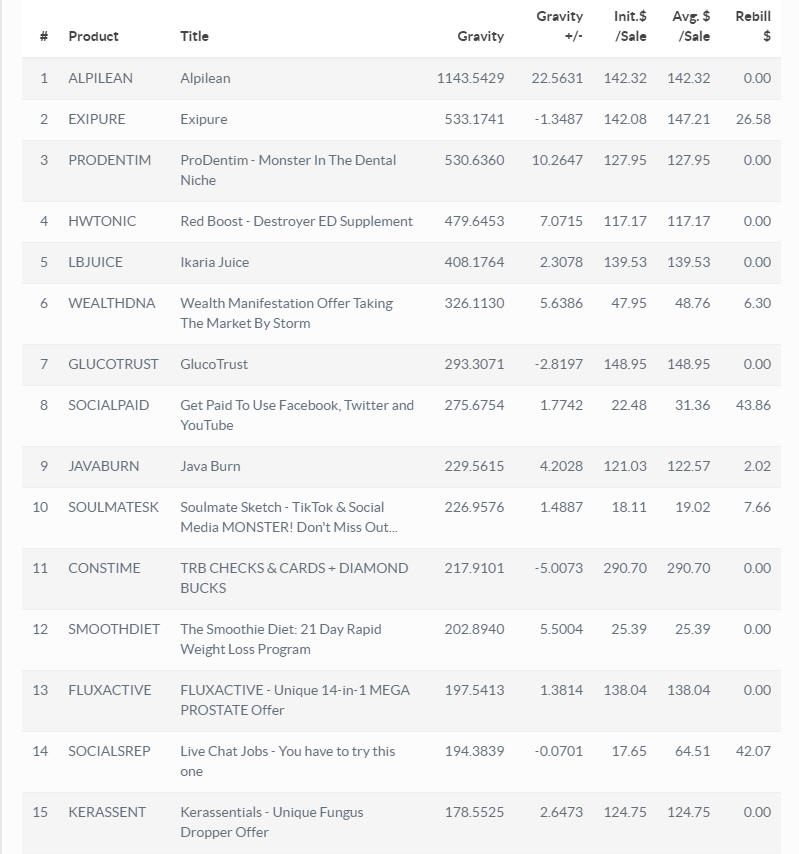Select the PRODENTIM product cell

109,160
